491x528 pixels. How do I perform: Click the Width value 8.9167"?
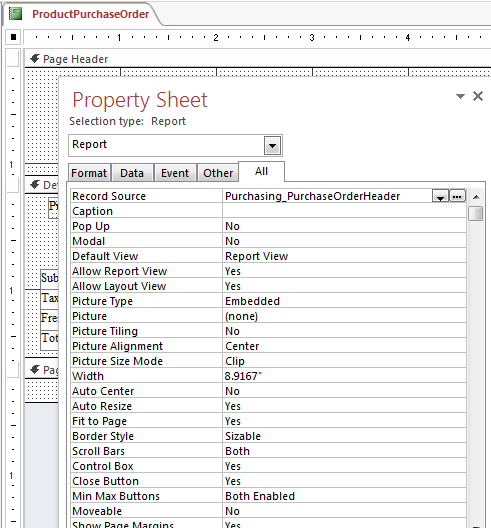(x=243, y=376)
